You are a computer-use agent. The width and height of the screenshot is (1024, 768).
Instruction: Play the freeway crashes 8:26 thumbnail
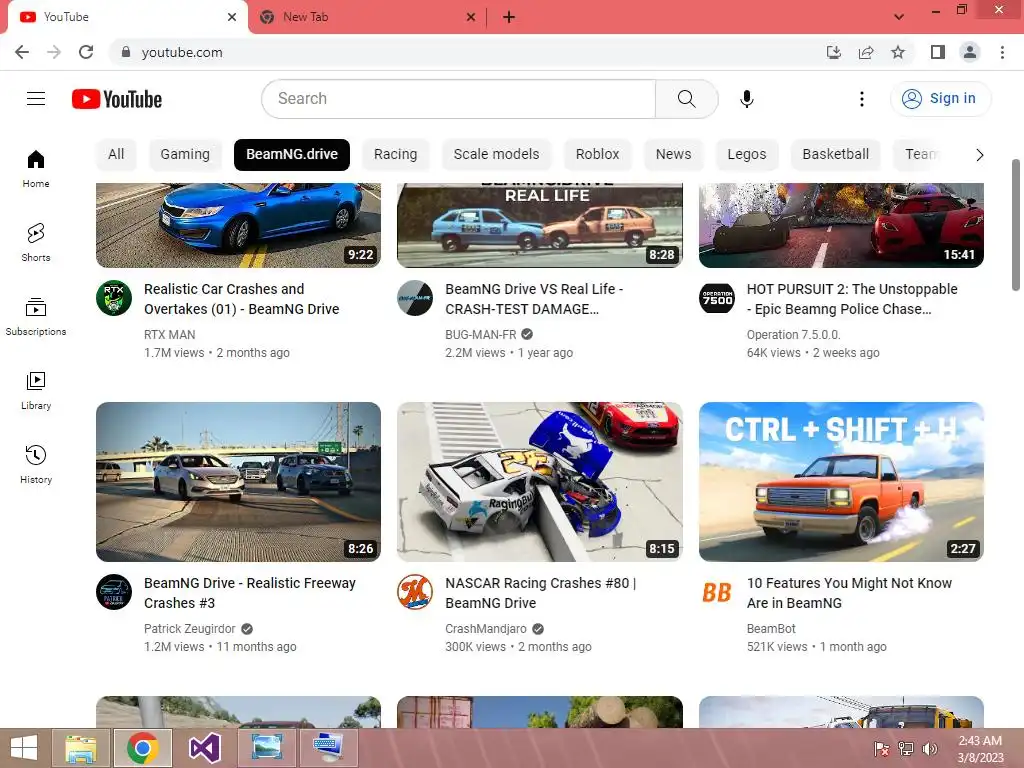click(x=238, y=482)
